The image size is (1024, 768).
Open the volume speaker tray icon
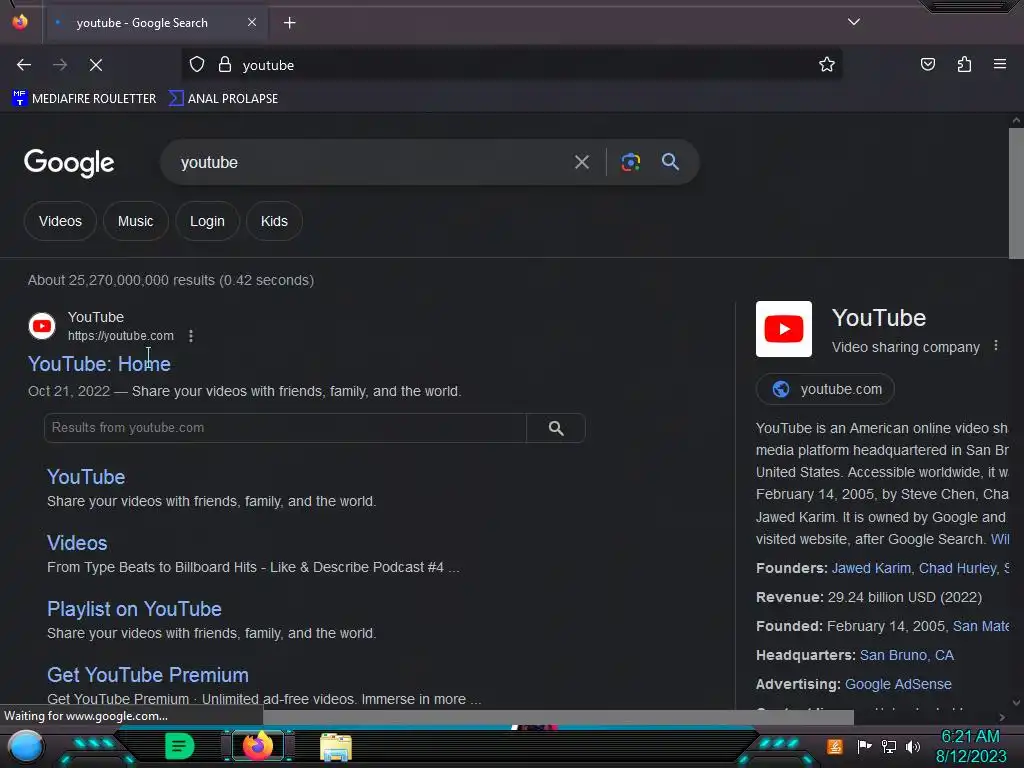click(x=913, y=746)
